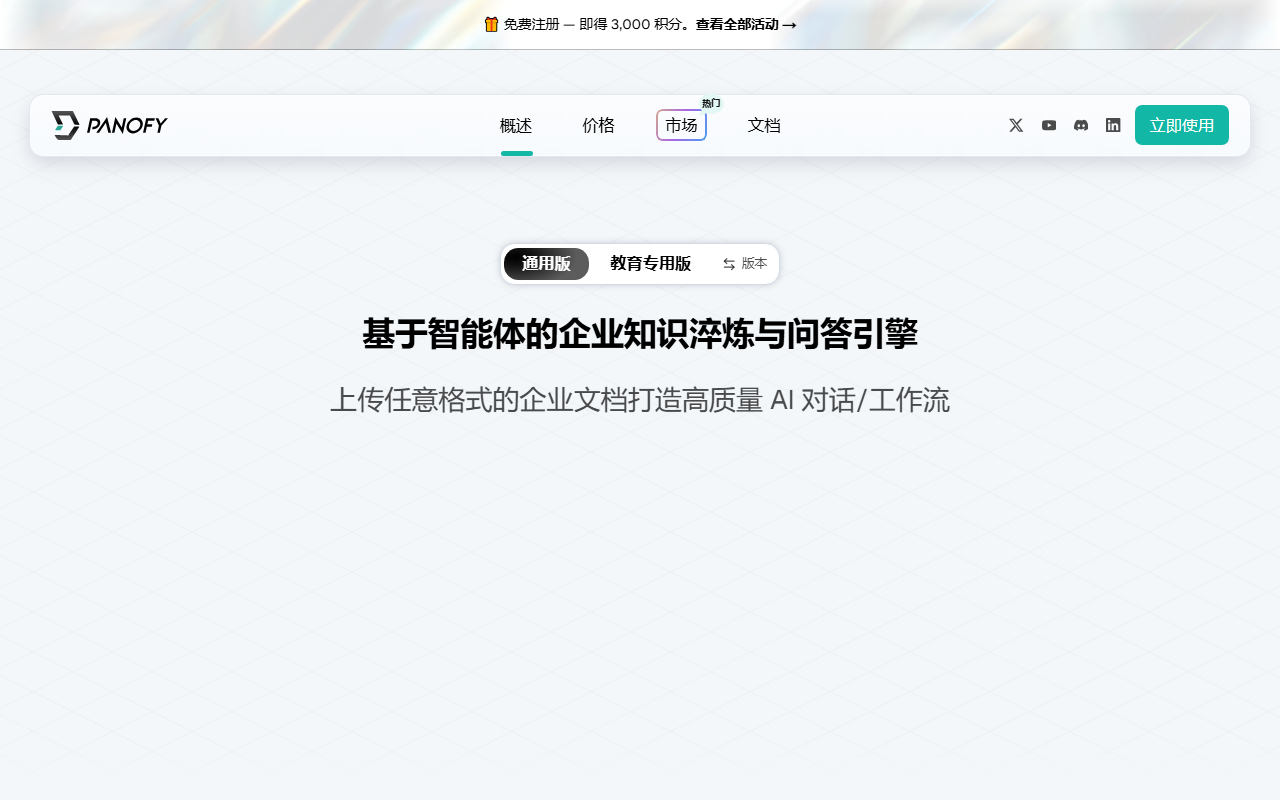Open the X (Twitter) social link

1016,125
